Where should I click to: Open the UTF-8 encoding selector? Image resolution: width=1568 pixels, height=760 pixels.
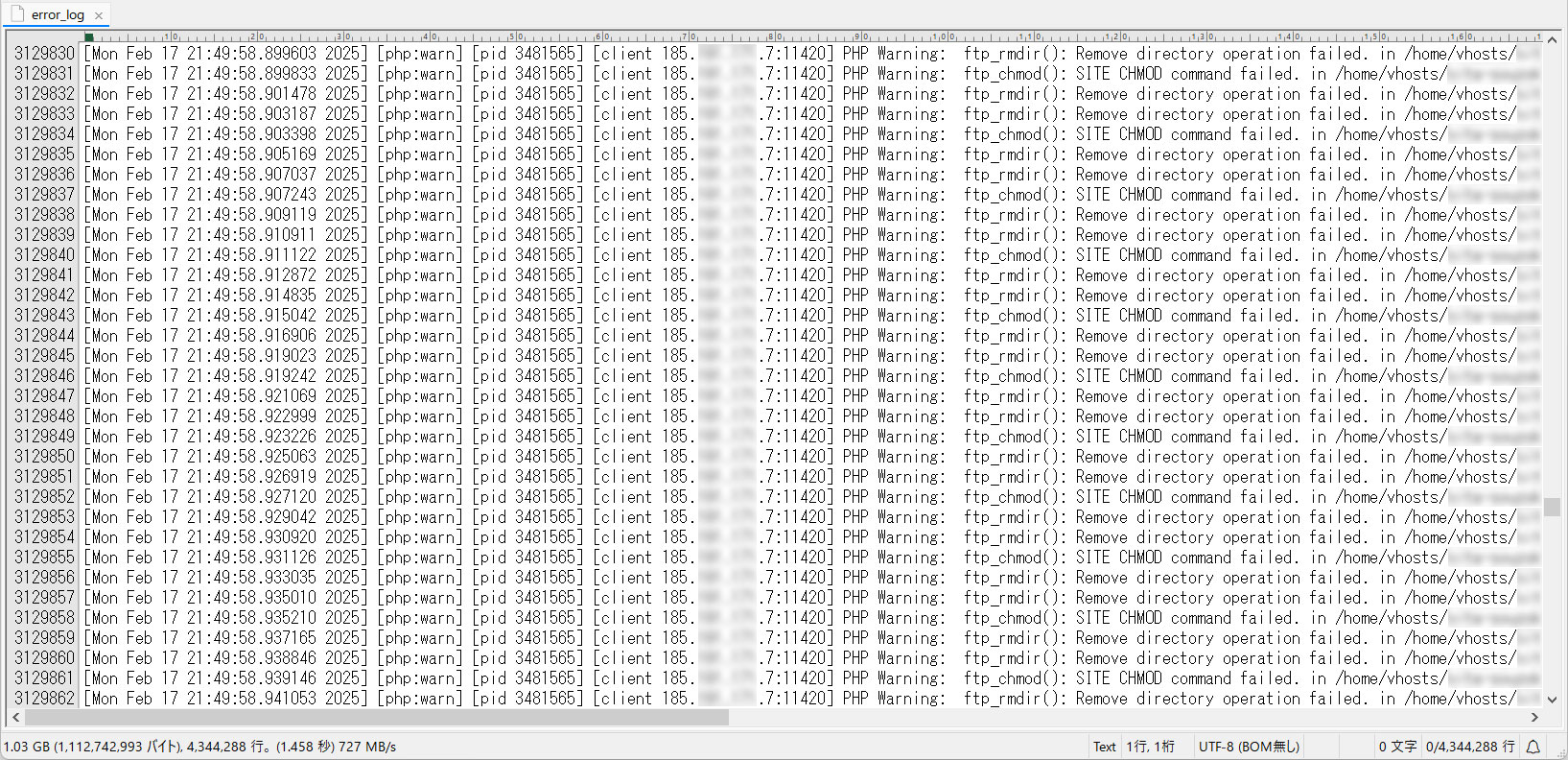pyautogui.click(x=1249, y=747)
